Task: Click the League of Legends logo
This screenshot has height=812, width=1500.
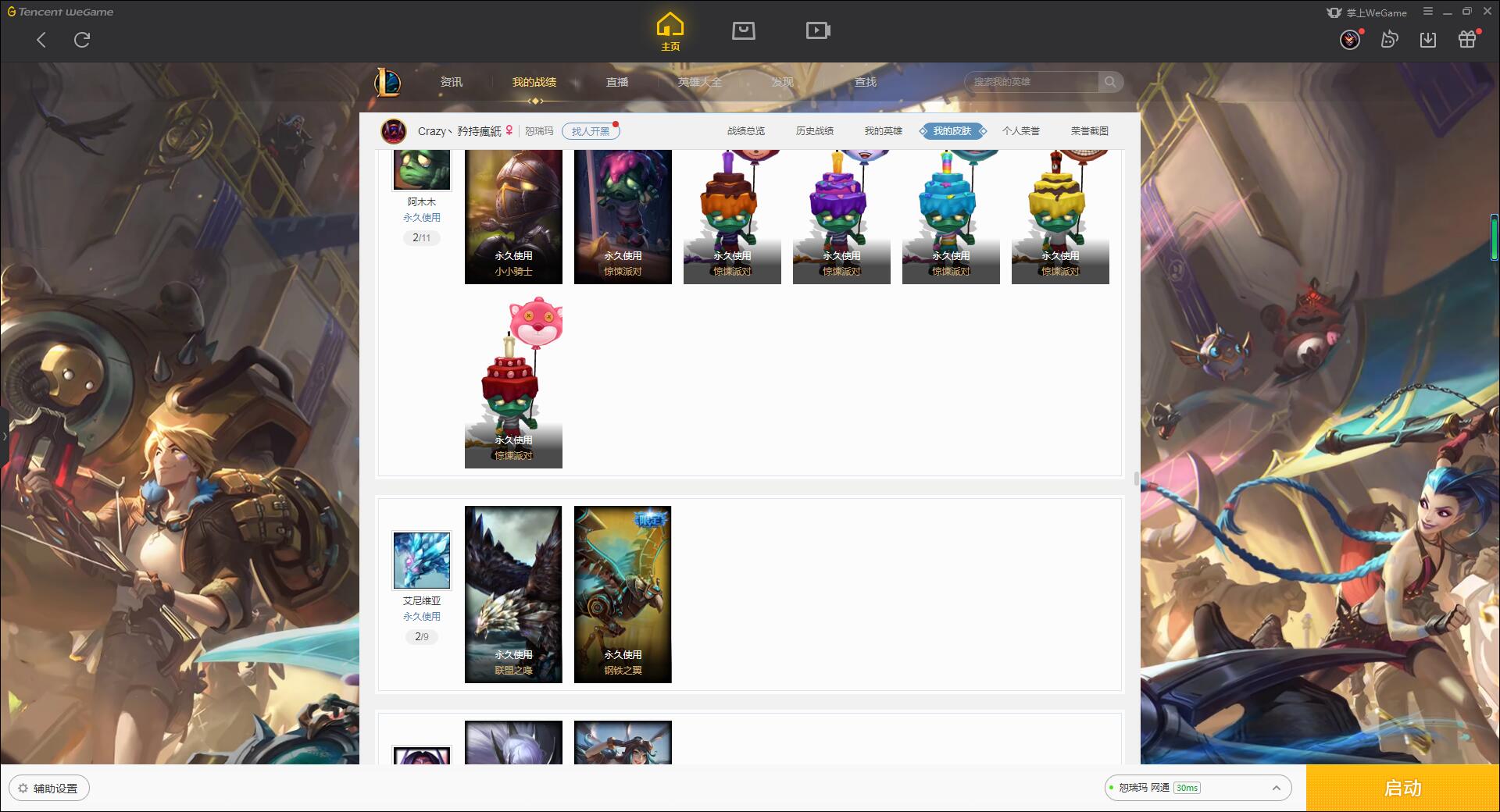Action: pyautogui.click(x=387, y=82)
